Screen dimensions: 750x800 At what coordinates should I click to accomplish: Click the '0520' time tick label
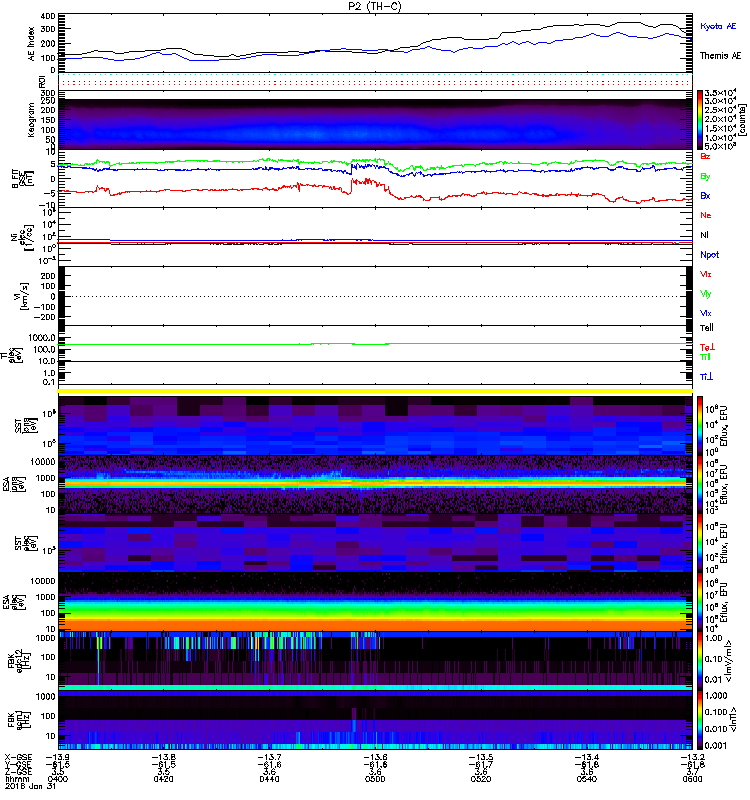[x=481, y=779]
